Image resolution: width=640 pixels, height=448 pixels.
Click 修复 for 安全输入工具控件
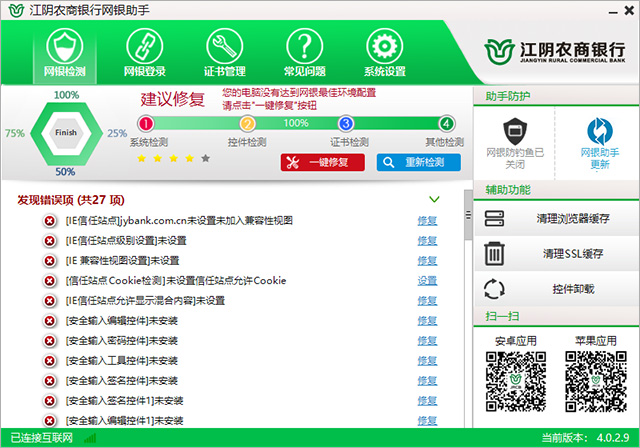click(x=427, y=361)
